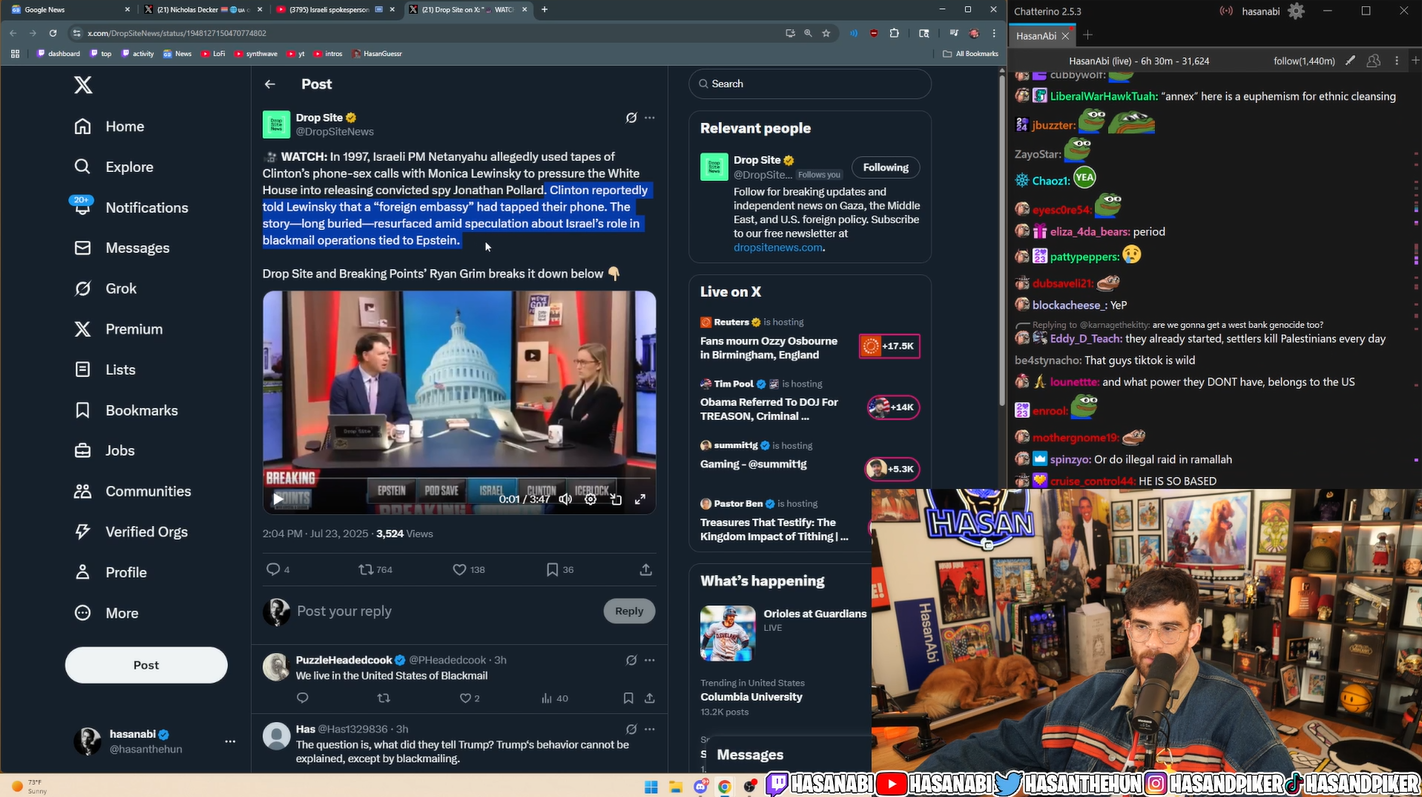Open Verified Orgs in the sidebar

[x=131, y=531]
